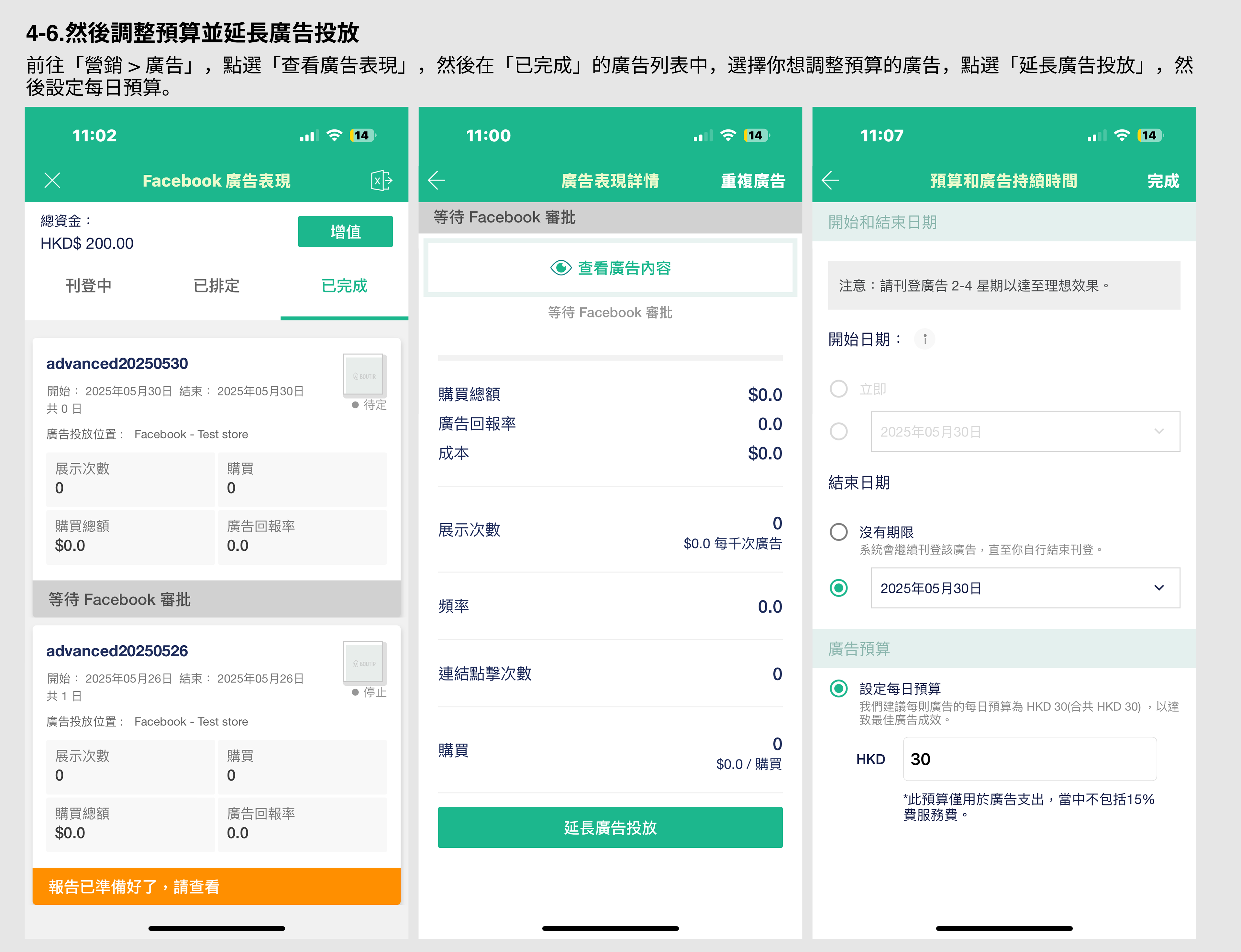Tap the 延長廣告投放 button
1241x952 pixels.
[x=610, y=828]
